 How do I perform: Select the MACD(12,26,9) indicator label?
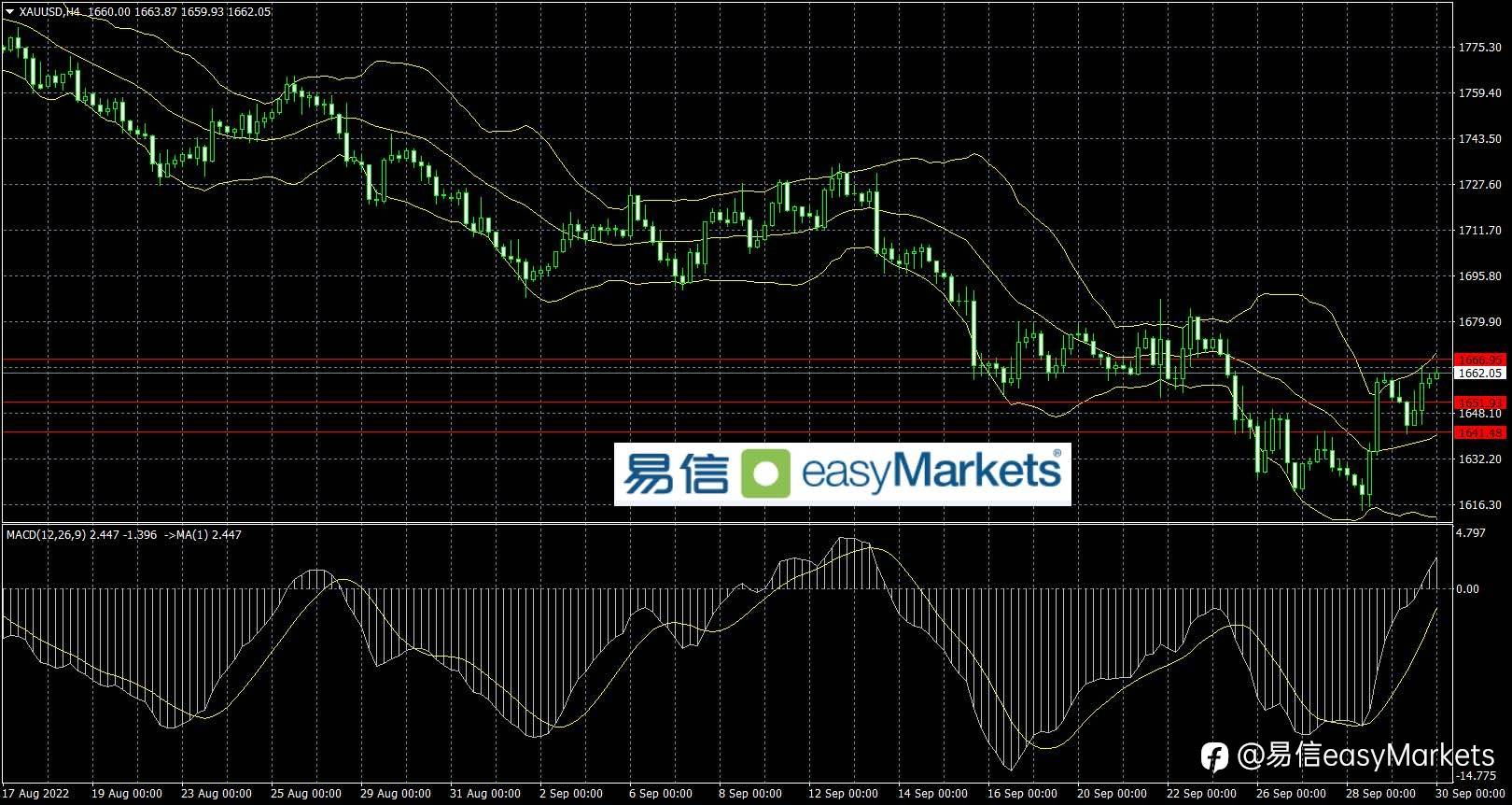point(46,535)
